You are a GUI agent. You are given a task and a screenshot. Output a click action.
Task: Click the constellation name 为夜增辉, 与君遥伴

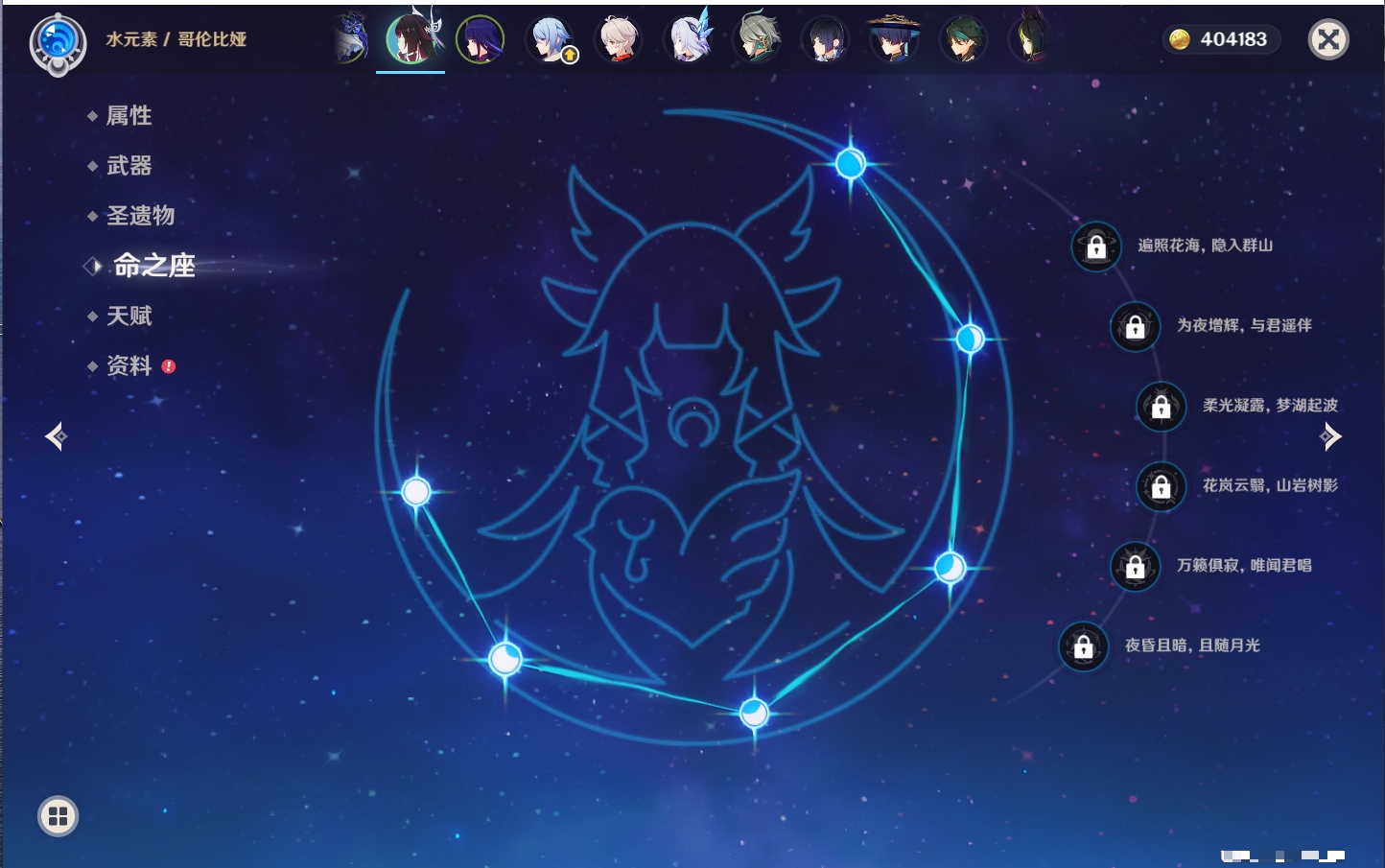click(x=1244, y=326)
